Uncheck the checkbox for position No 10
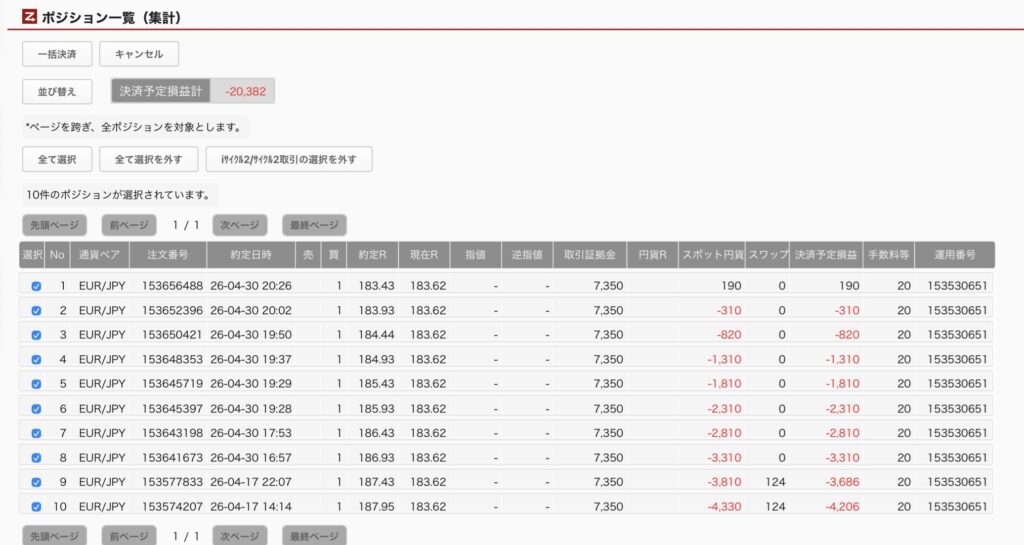Screen dimensions: 1024x545 (36, 506)
